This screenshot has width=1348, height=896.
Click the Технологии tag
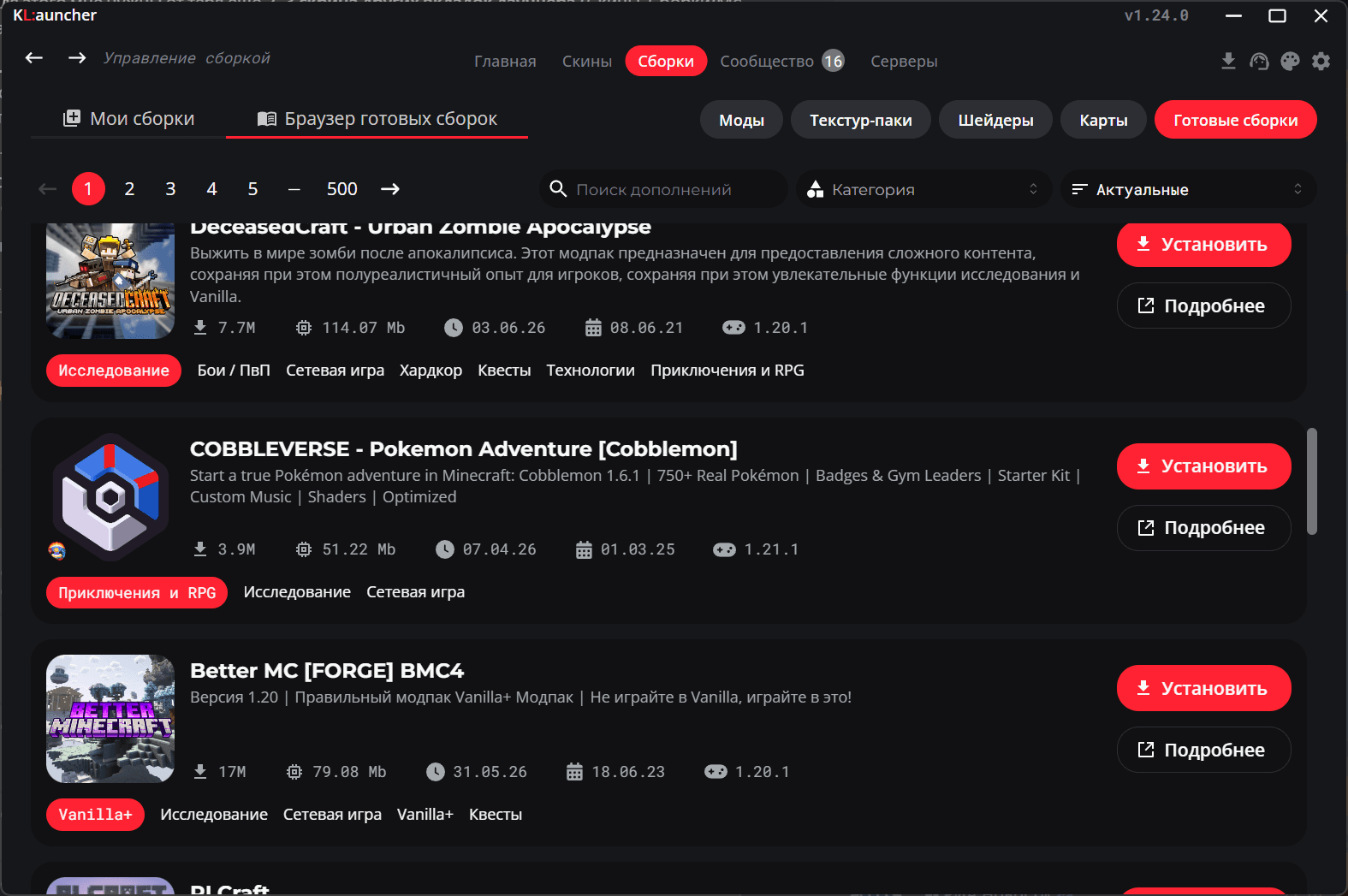click(591, 371)
